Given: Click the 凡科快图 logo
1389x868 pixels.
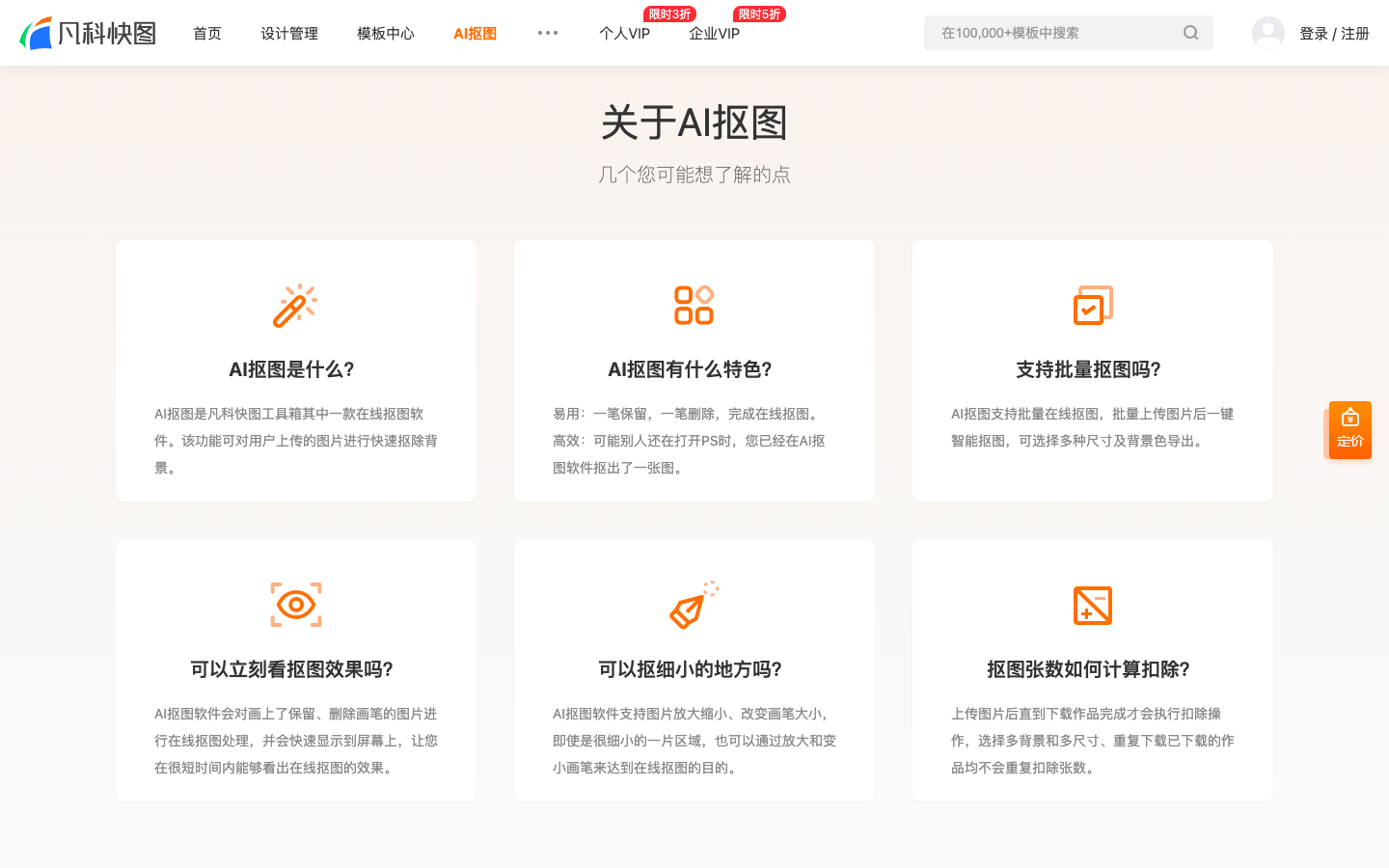Looking at the screenshot, I should pos(88,32).
